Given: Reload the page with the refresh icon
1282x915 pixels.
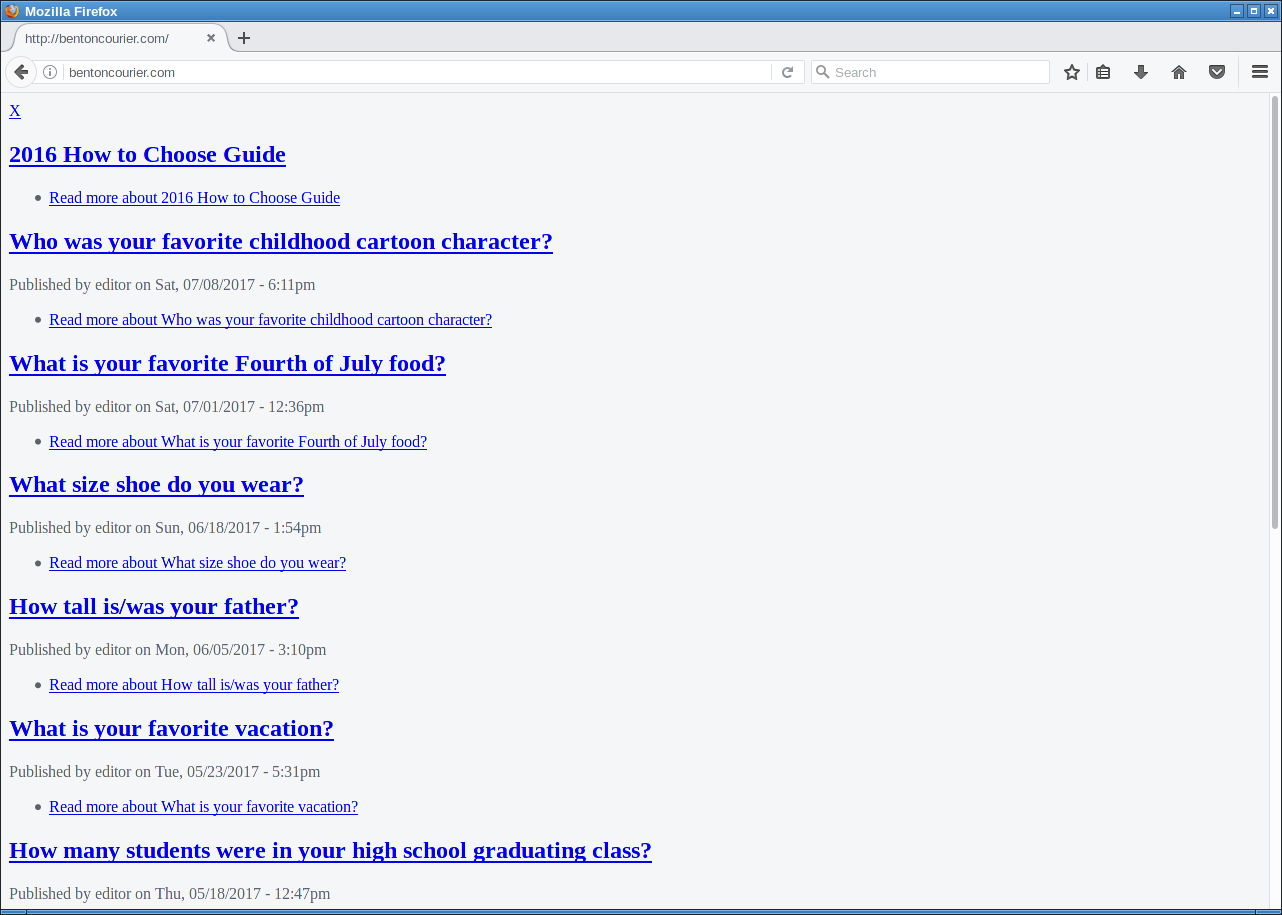Looking at the screenshot, I should pos(787,72).
